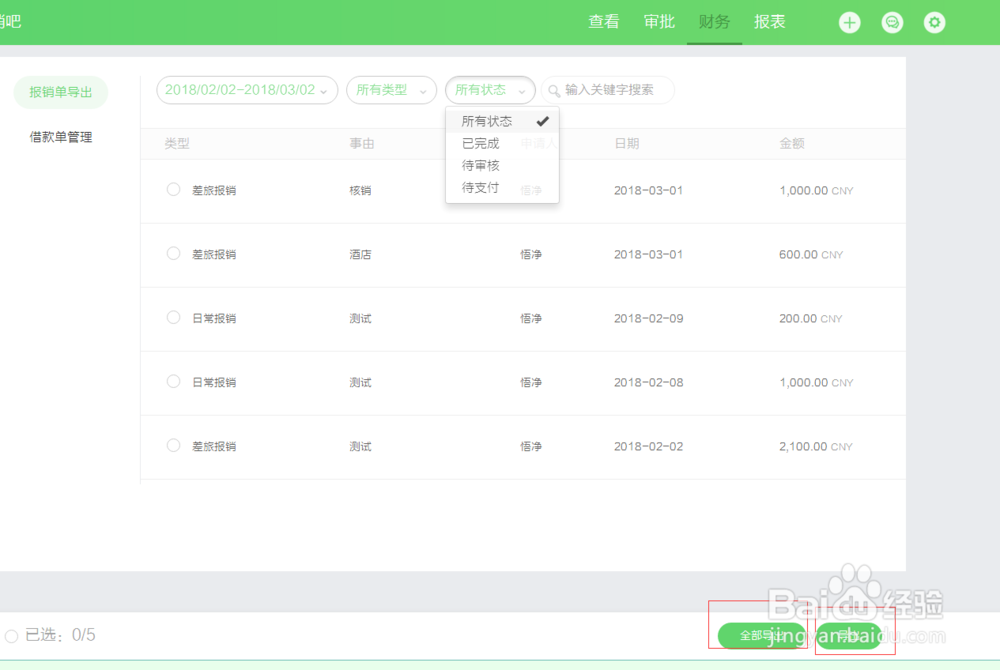The height and width of the screenshot is (670, 1000).
Task: Click the 核销 reason cell
Action: 360,191
